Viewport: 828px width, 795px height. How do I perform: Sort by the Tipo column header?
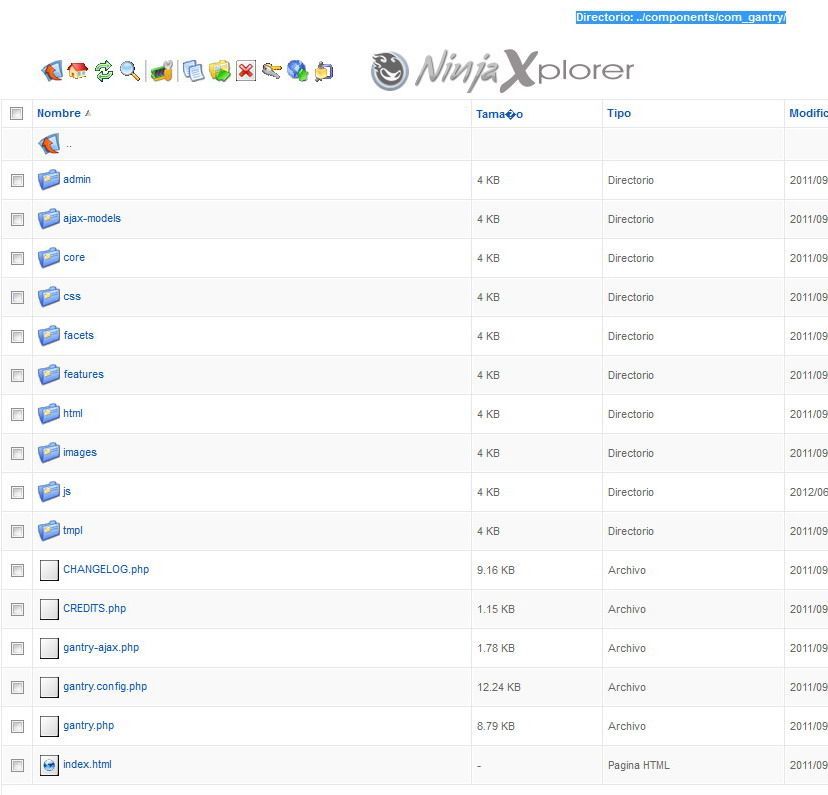(x=619, y=113)
